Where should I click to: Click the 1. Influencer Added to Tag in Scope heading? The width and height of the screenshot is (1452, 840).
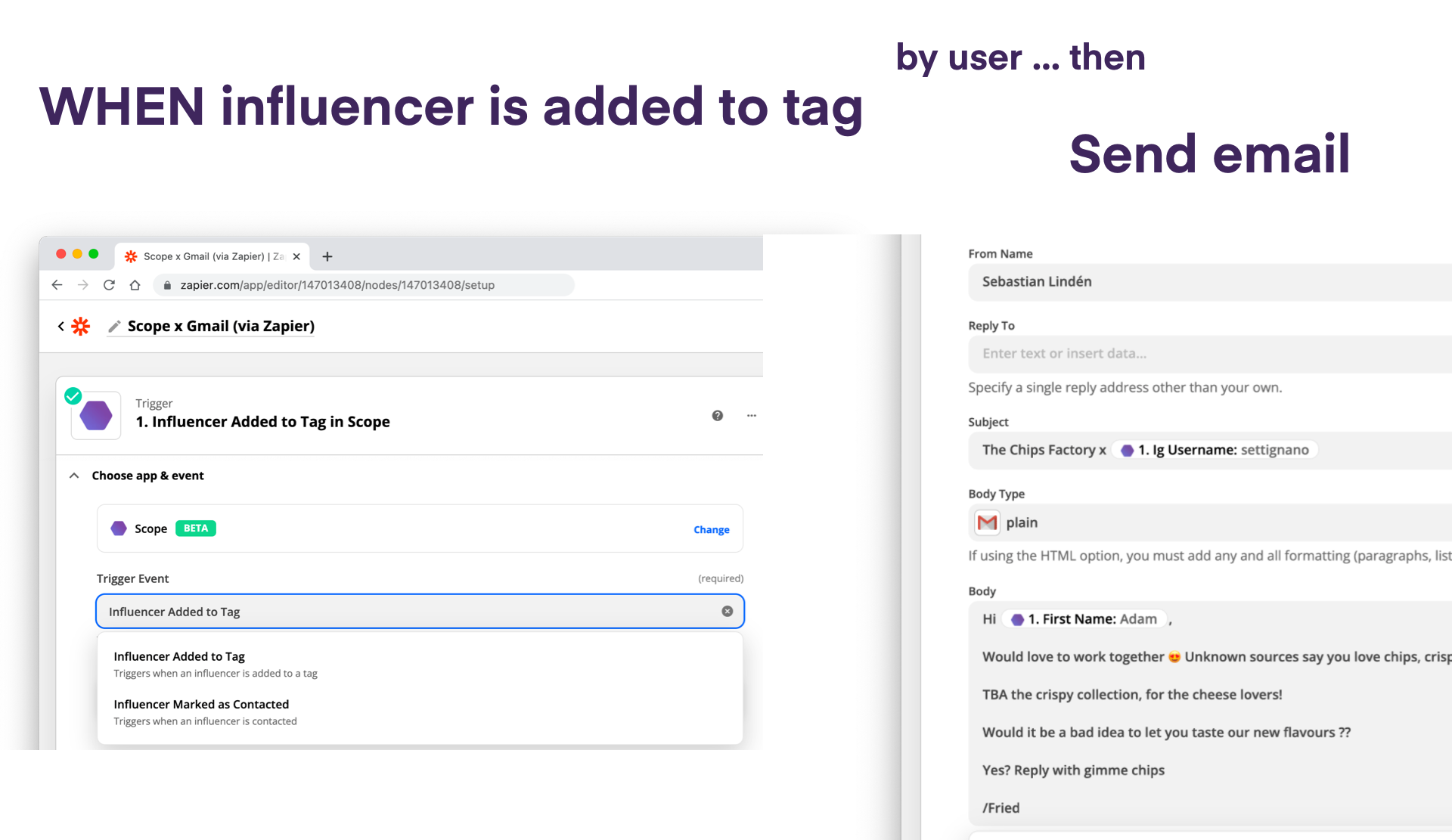click(x=263, y=422)
